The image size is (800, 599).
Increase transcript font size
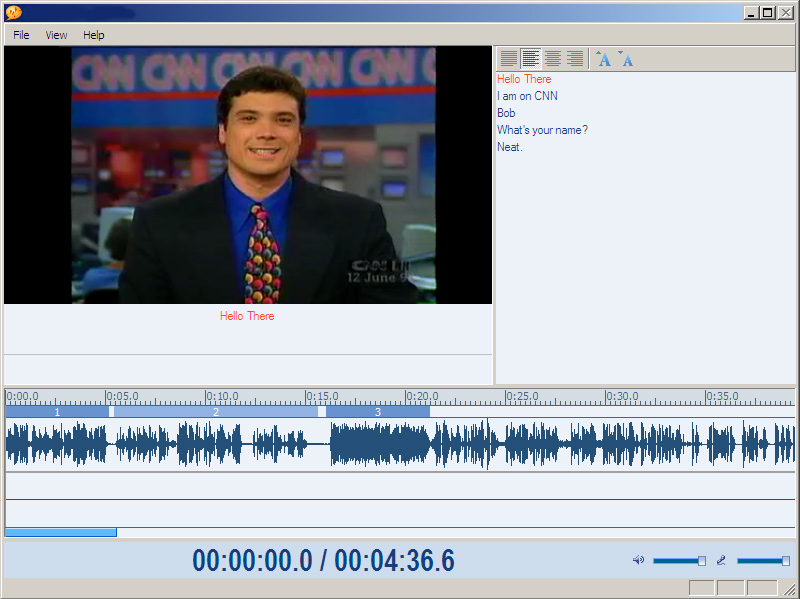coord(604,59)
